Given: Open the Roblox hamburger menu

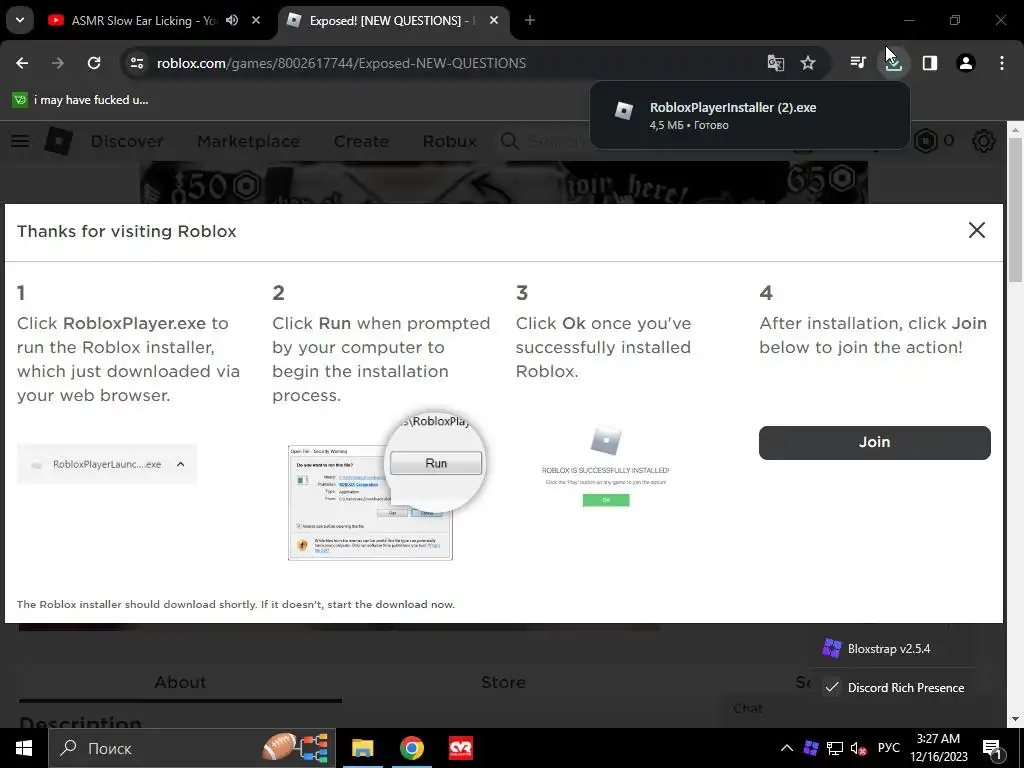Looking at the screenshot, I should pyautogui.click(x=20, y=141).
